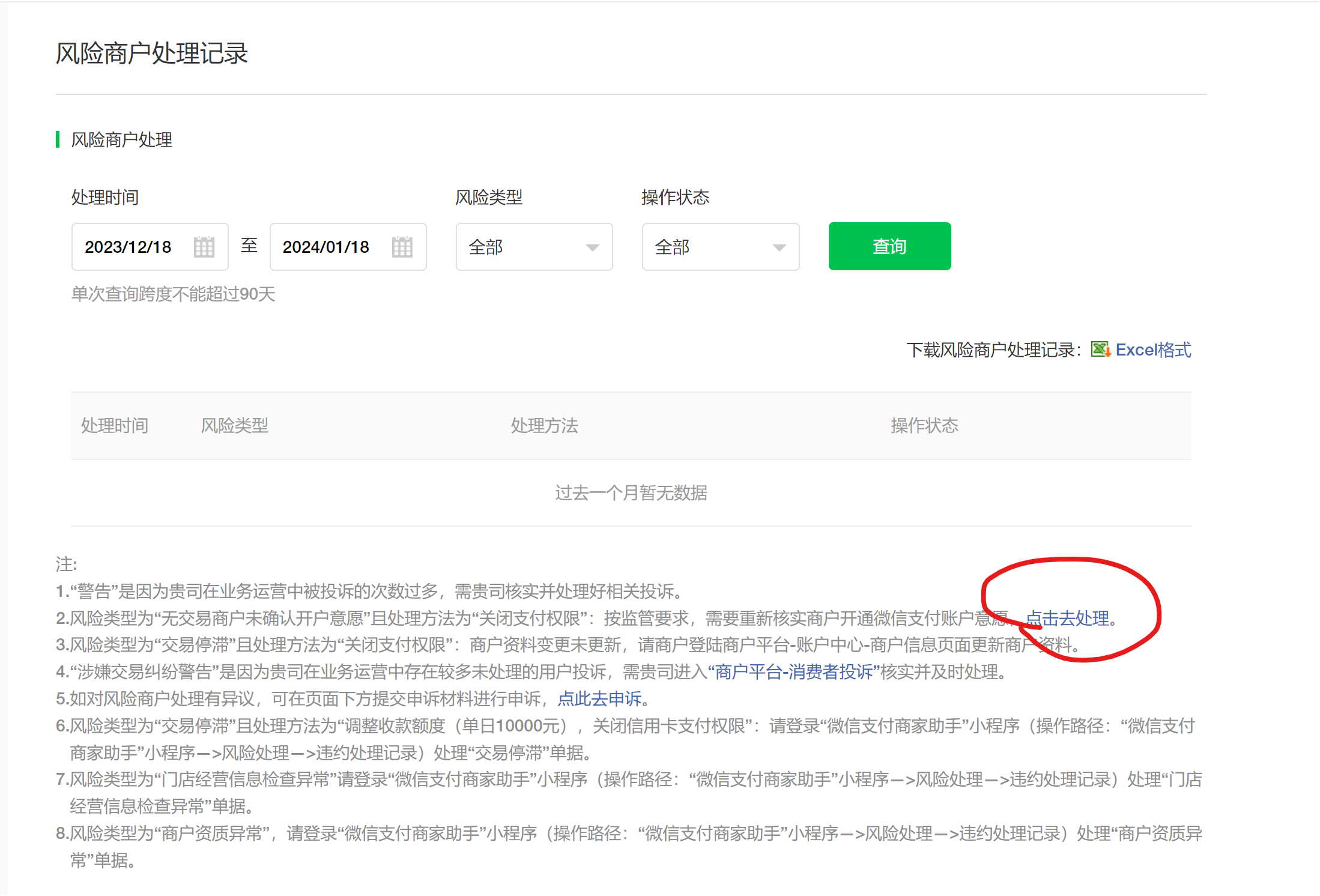Click the 2023/12/18 start date field
Image resolution: width=1320 pixels, height=896 pixels.
click(x=129, y=247)
